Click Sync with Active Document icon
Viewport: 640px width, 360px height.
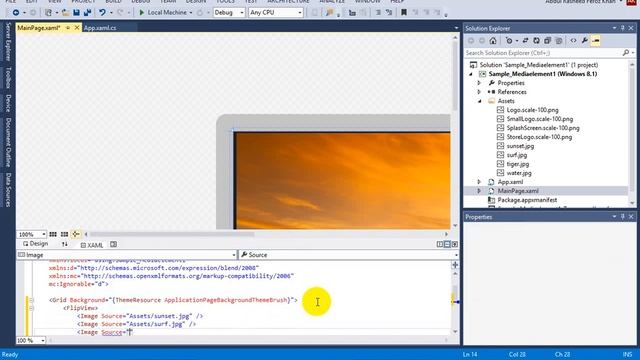[x=525, y=40]
